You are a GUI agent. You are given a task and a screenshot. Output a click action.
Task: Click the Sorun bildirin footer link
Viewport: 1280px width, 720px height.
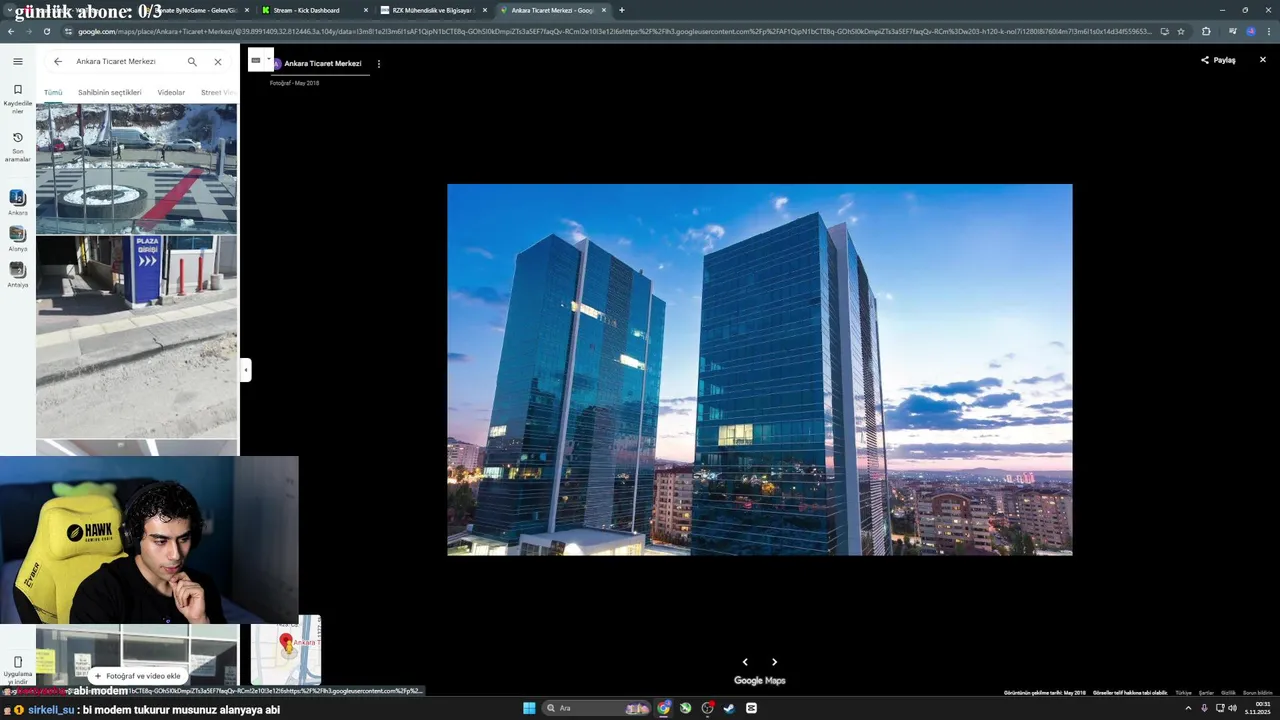pyautogui.click(x=1257, y=693)
